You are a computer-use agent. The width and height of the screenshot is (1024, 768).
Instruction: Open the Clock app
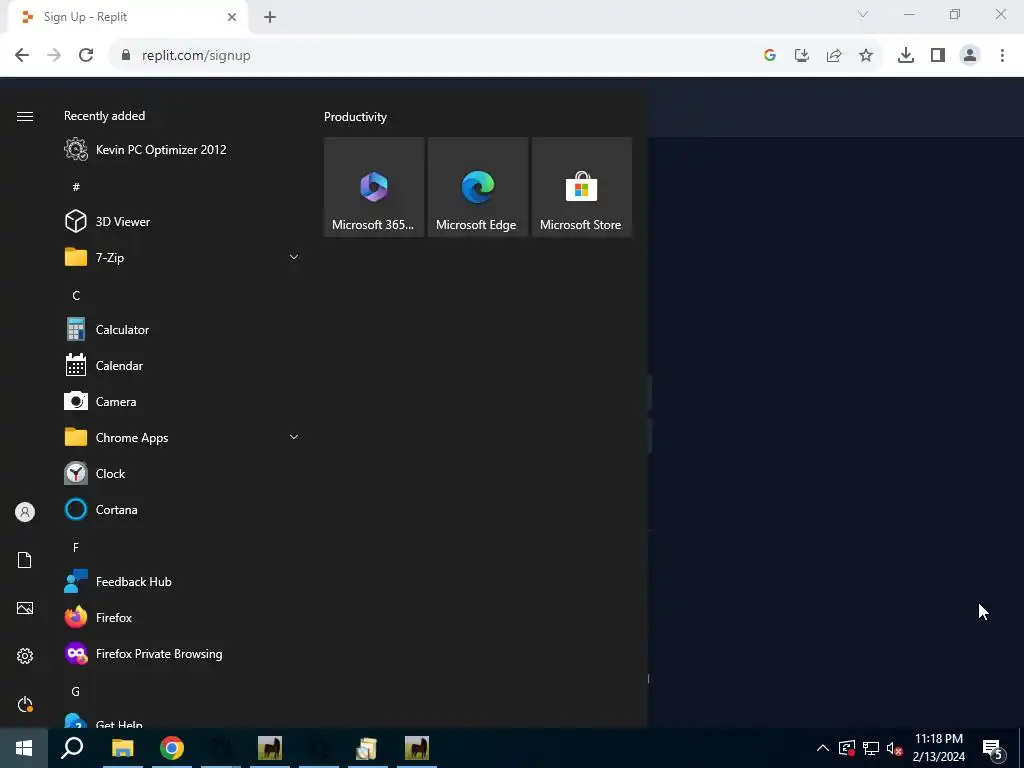tap(180, 473)
